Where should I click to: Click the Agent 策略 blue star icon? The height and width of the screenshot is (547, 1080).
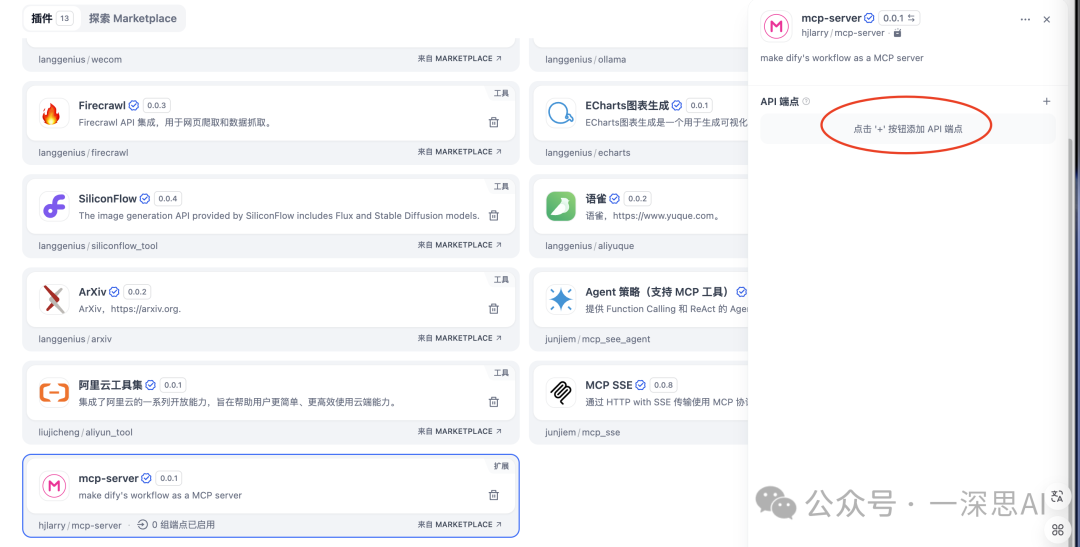[561, 299]
